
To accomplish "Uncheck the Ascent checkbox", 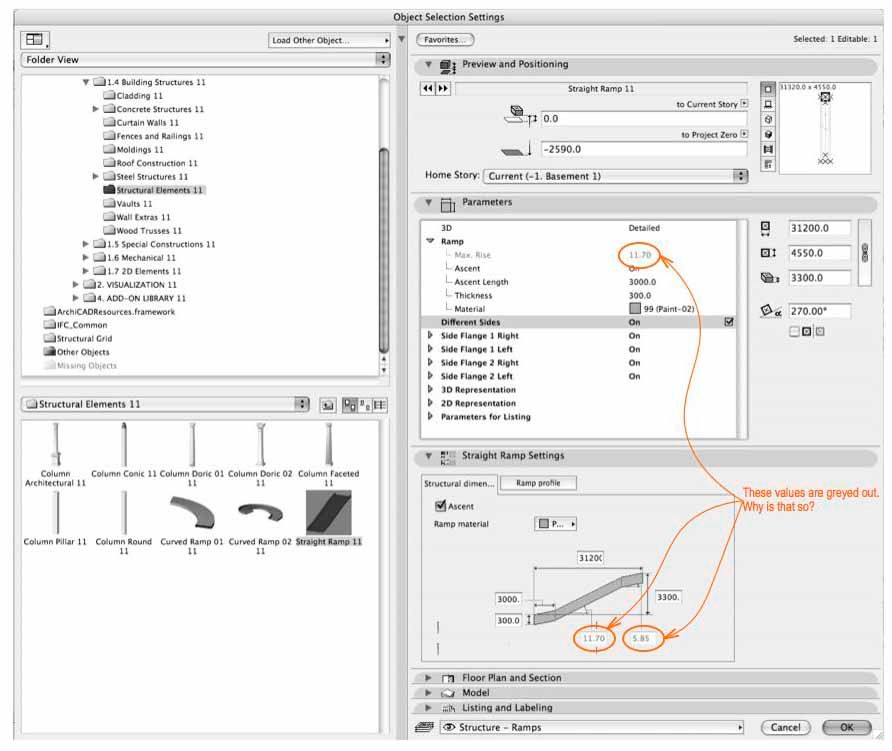I will 440,506.
